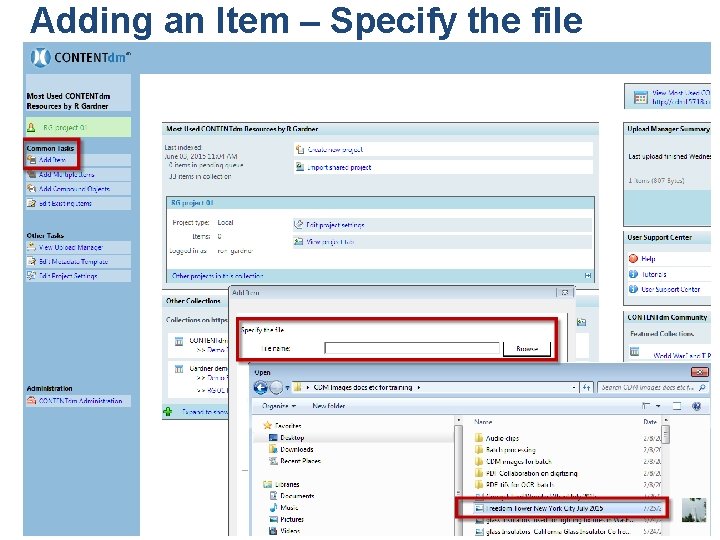The image size is (720, 540).
Task: Select Pictures under Libraries
Action: [292, 519]
